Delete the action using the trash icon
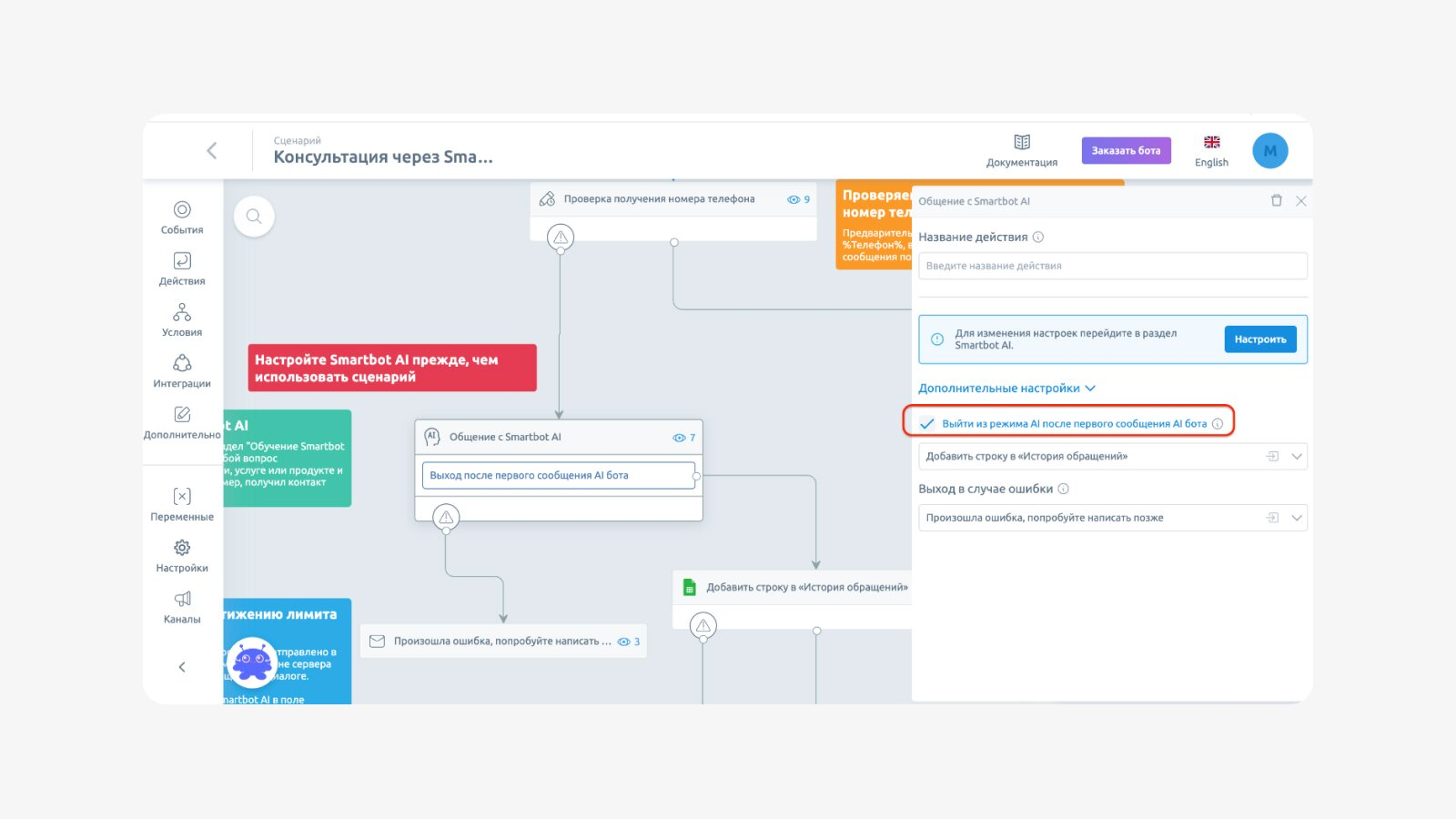This screenshot has height=819, width=1456. [x=1277, y=201]
